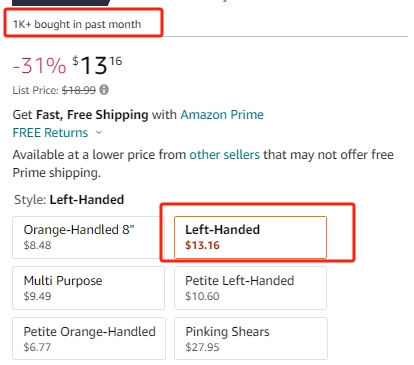The width and height of the screenshot is (414, 365).
Task: Click the info icon beside List Price
Action: coord(104,90)
